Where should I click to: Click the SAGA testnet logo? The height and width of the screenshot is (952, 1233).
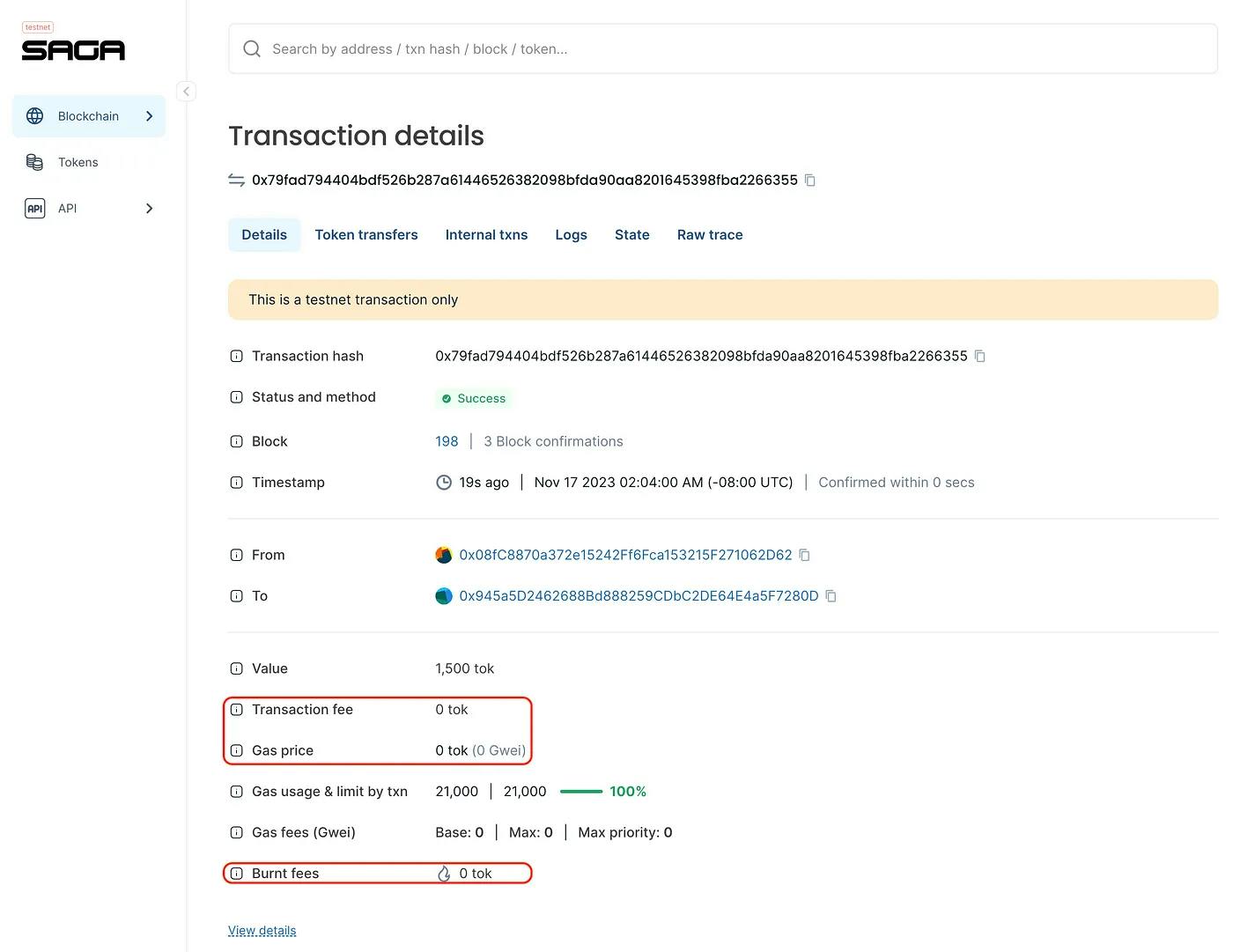[73, 42]
